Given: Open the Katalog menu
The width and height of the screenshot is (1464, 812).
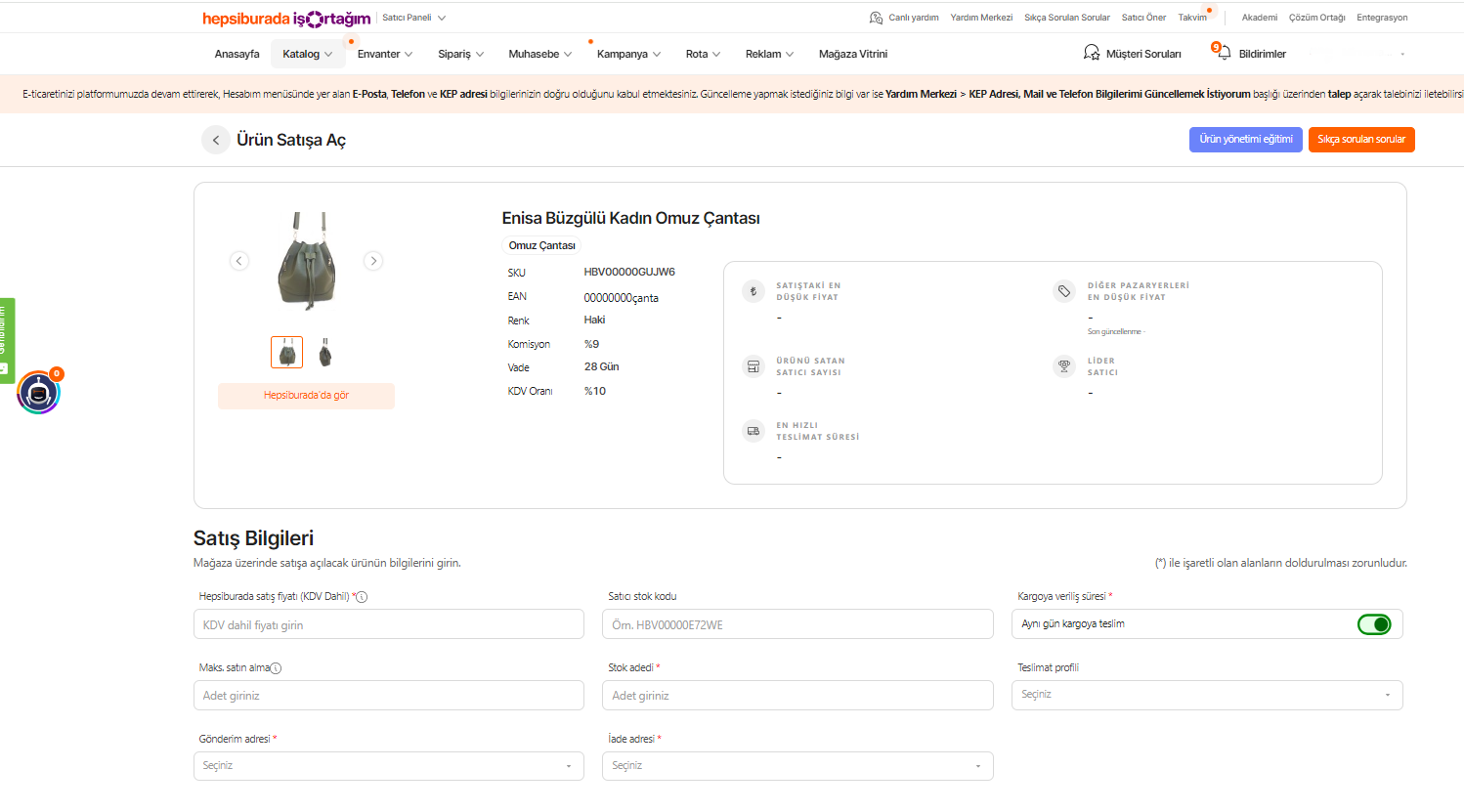Looking at the screenshot, I should (308, 54).
